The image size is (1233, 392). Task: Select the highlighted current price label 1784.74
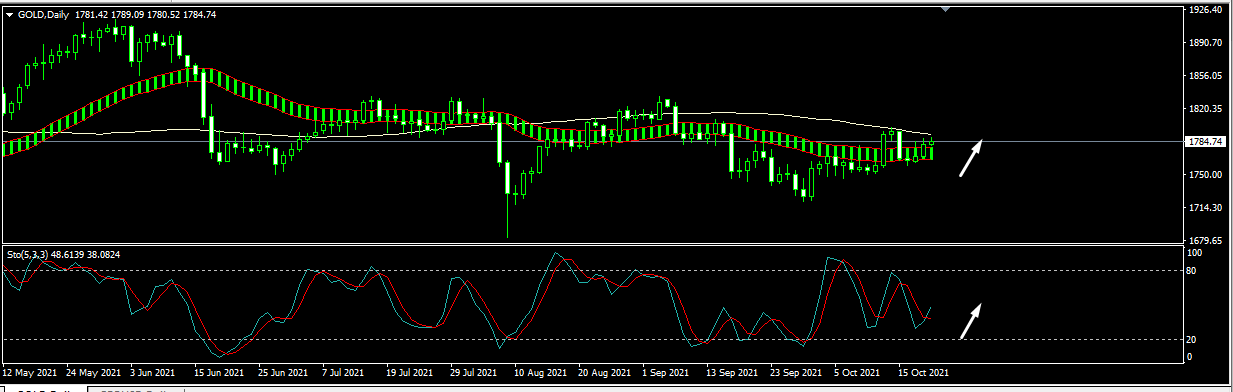pyautogui.click(x=1205, y=142)
